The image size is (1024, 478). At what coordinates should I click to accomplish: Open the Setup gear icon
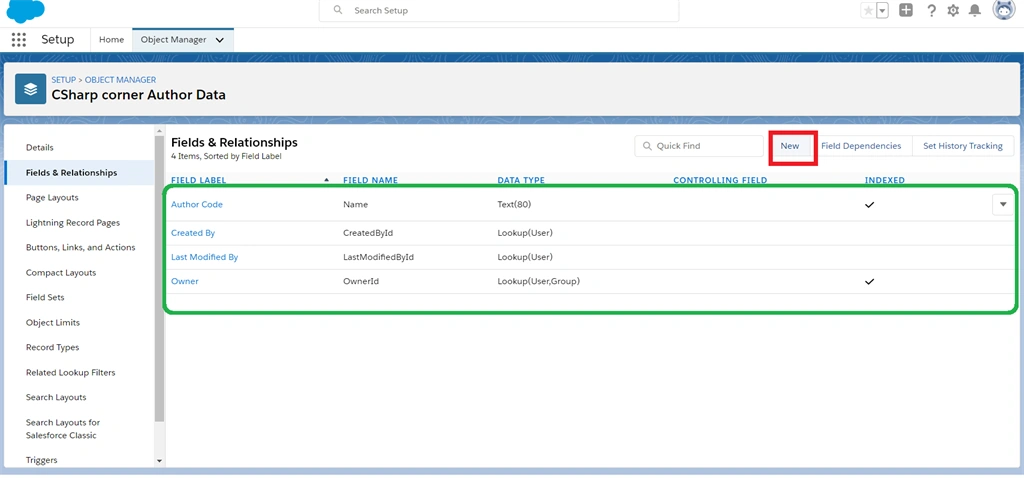[953, 10]
